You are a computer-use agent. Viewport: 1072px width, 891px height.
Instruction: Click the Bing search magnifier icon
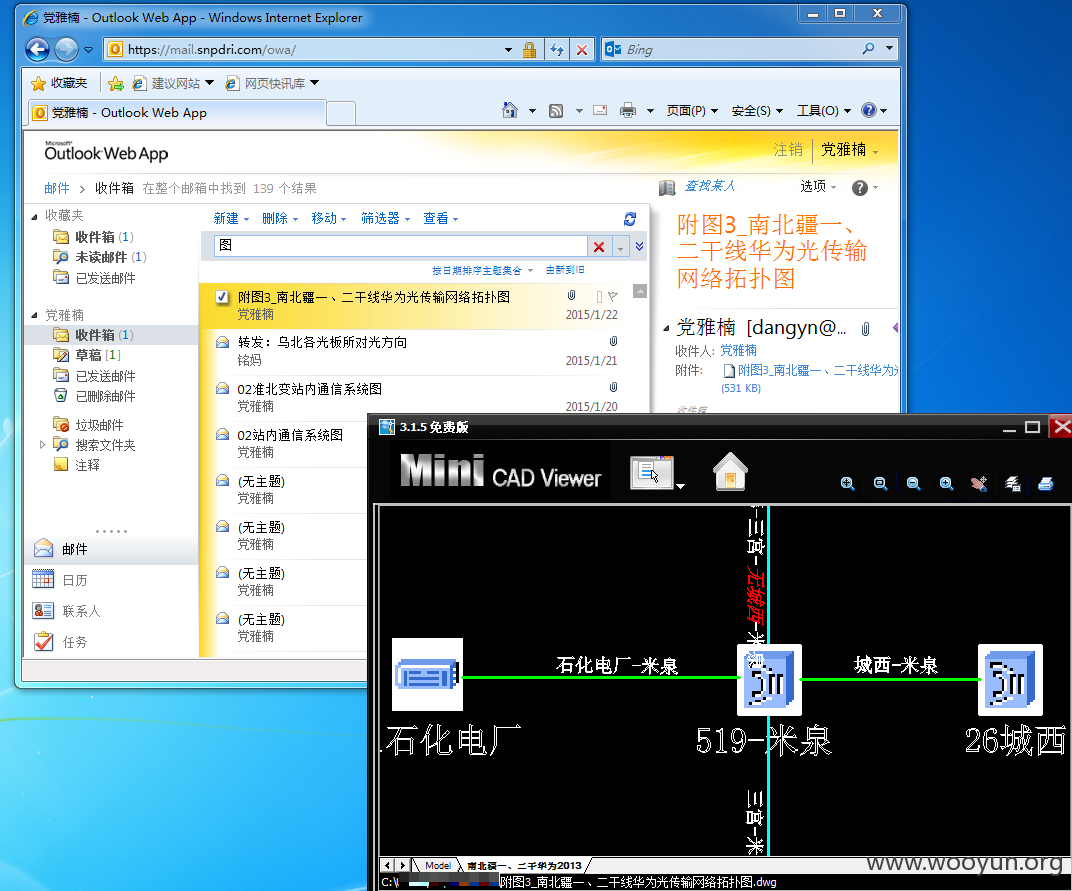[868, 49]
